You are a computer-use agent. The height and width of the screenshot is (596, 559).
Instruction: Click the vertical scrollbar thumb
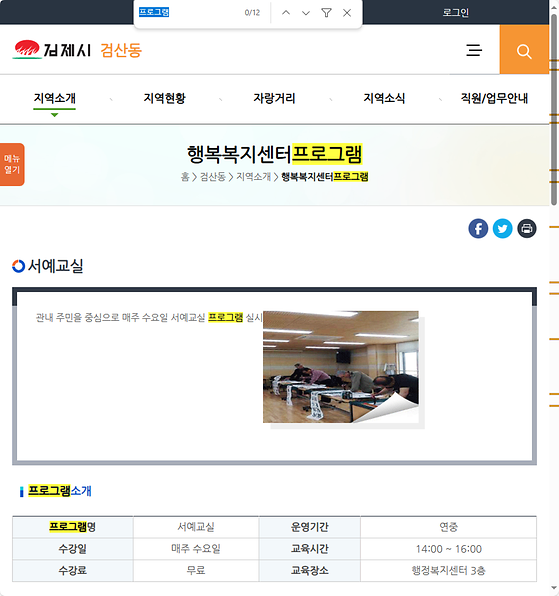pos(554,110)
